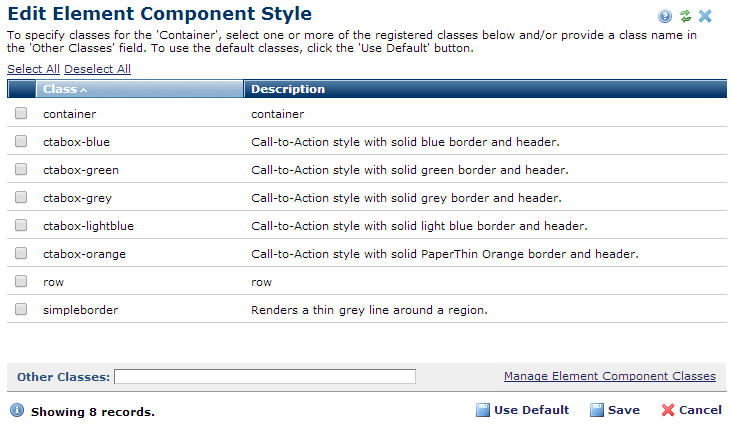The width and height of the screenshot is (730, 424).
Task: Click the help question mark icon
Action: (x=664, y=16)
